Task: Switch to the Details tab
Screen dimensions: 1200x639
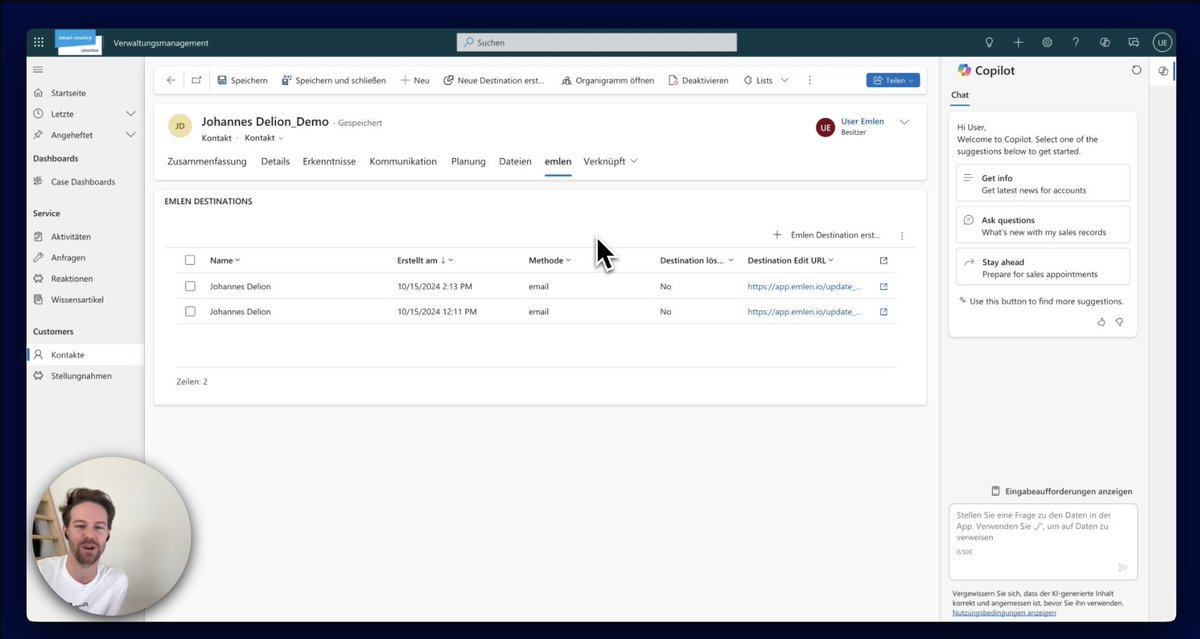Action: (x=275, y=161)
